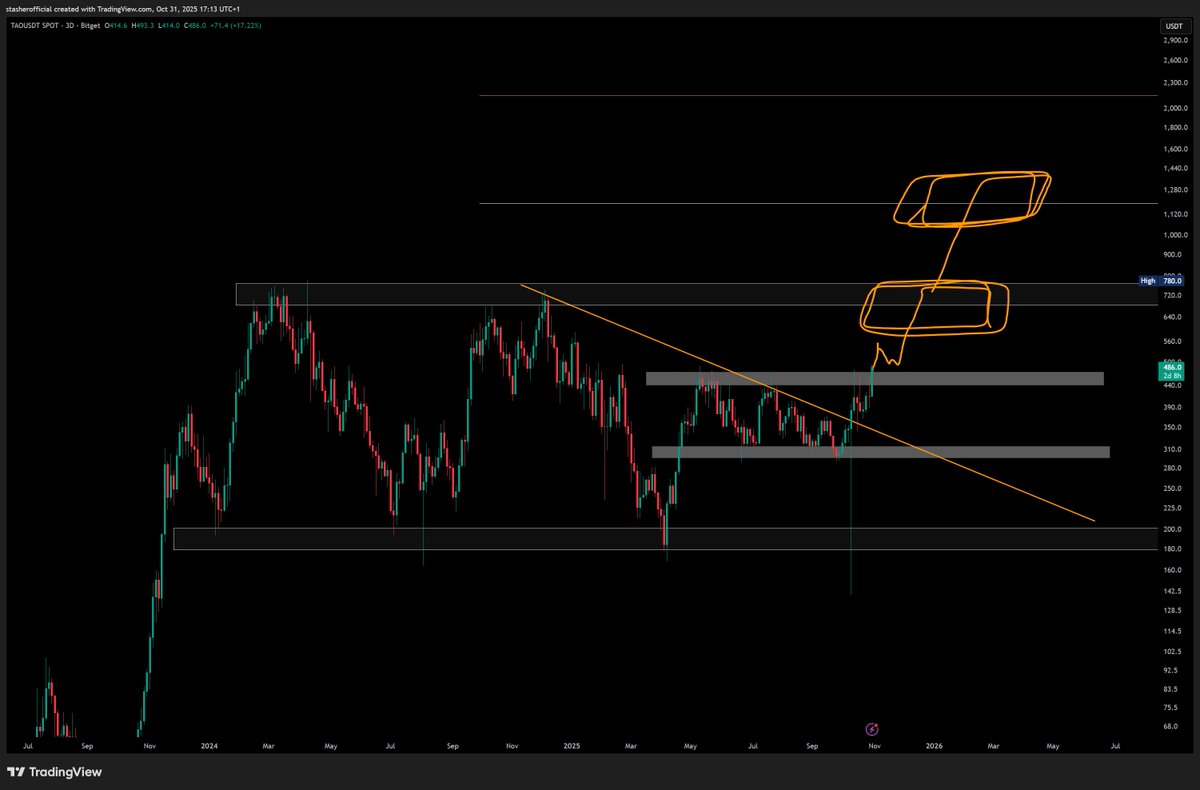Screen dimensions: 1200x790
Task: Click the 1,120.0 price axis label
Action: (x=1174, y=214)
